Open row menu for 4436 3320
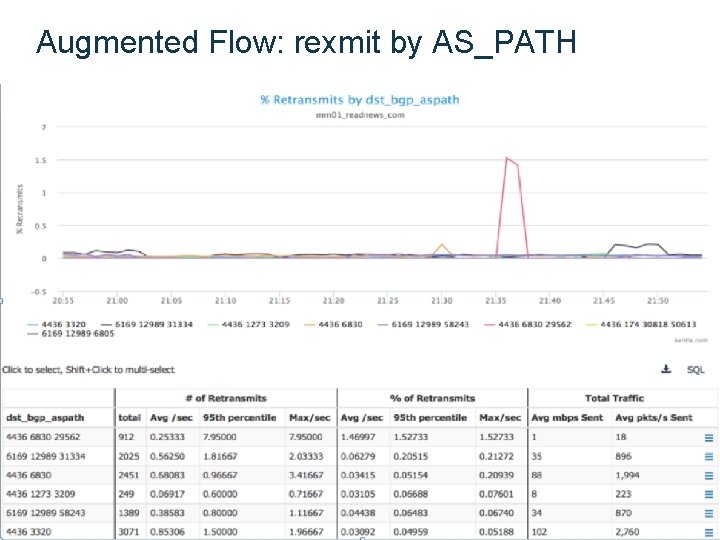The width and height of the screenshot is (720, 540). click(709, 532)
